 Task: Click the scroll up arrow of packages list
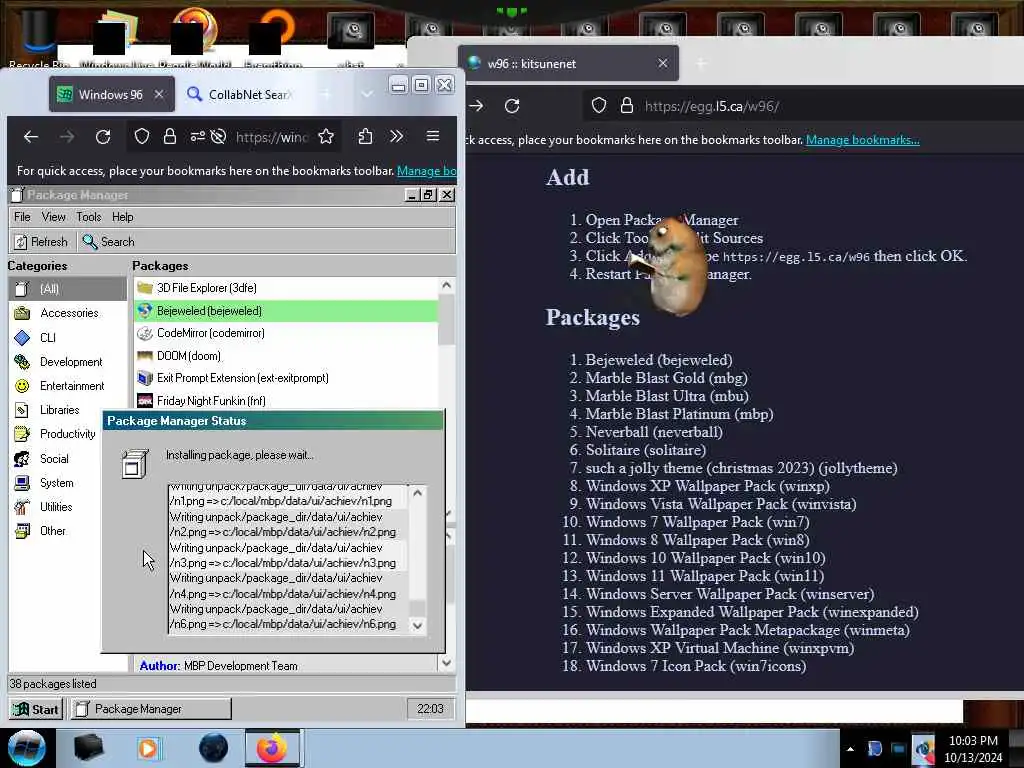[447, 285]
